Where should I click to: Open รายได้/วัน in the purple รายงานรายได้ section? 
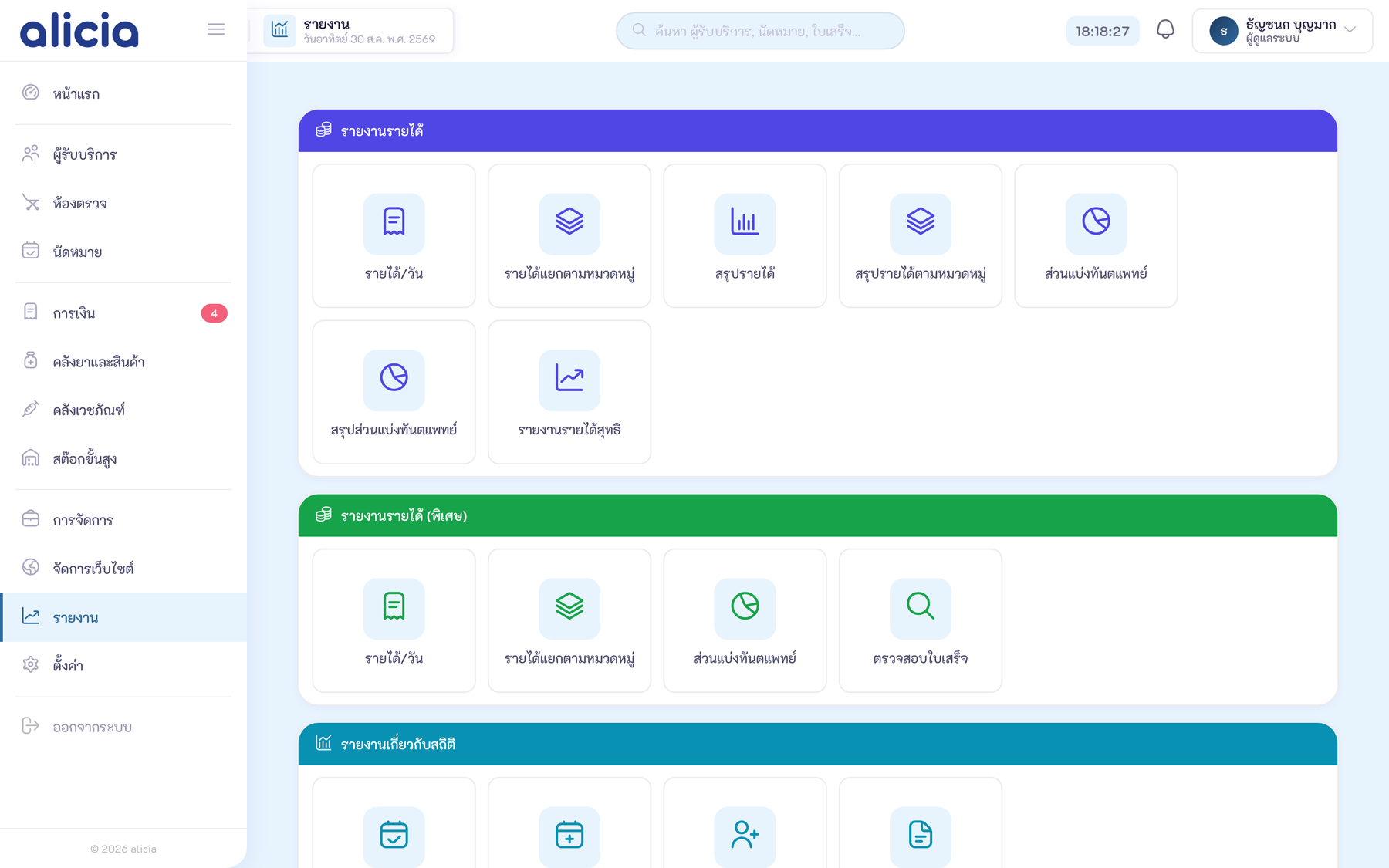394,235
